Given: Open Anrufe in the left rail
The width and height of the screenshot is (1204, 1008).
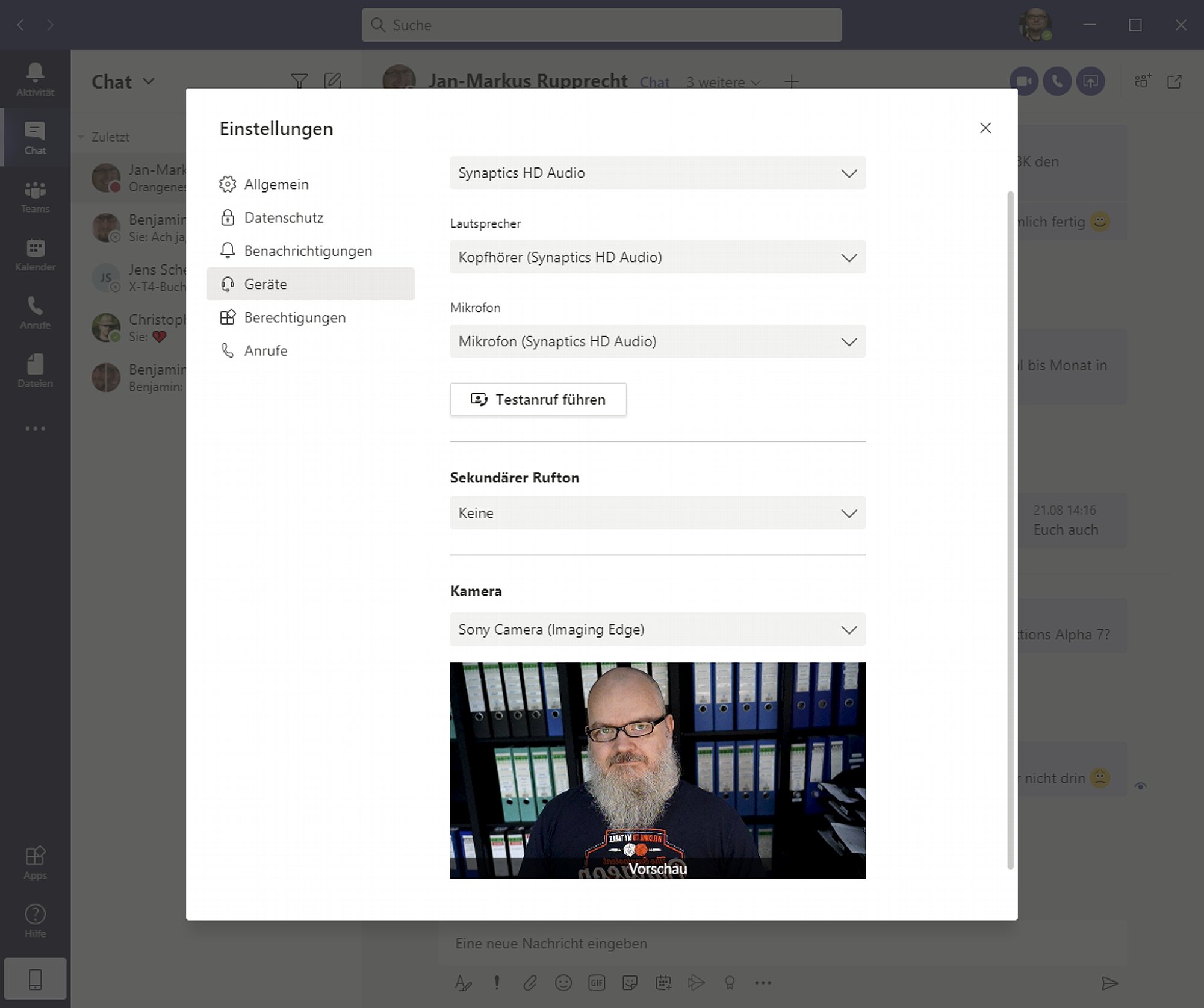Looking at the screenshot, I should click(35, 313).
